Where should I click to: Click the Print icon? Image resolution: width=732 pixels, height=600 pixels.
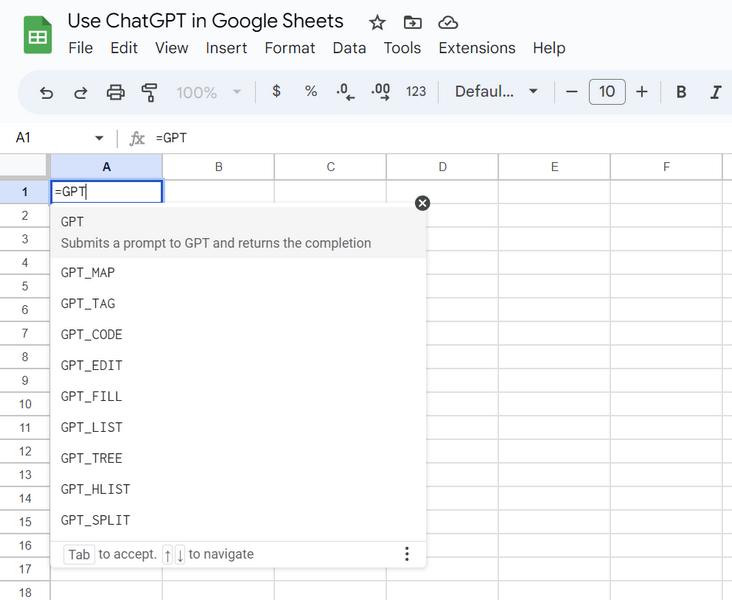point(115,92)
